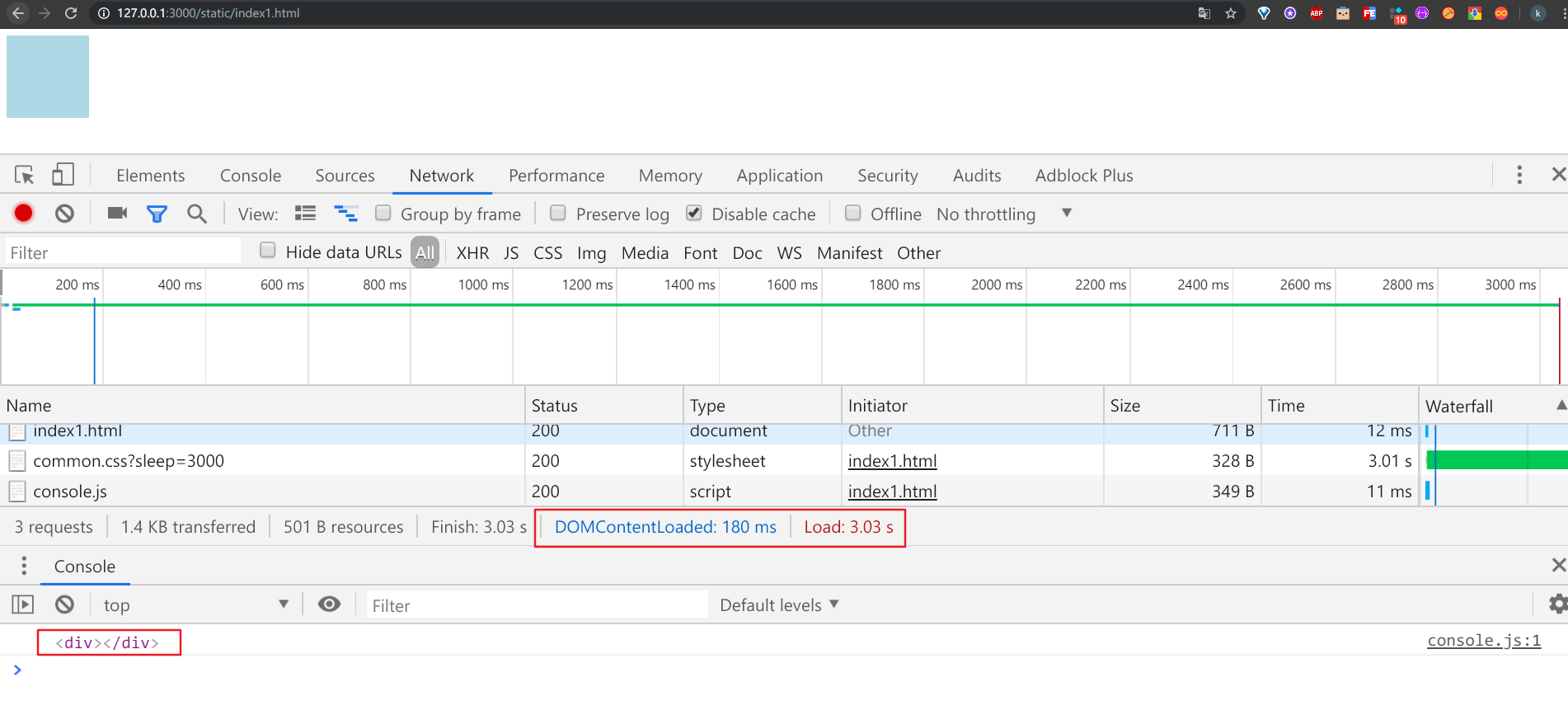This screenshot has width=1568, height=715.
Task: Filter requests by JS
Action: coord(511,252)
